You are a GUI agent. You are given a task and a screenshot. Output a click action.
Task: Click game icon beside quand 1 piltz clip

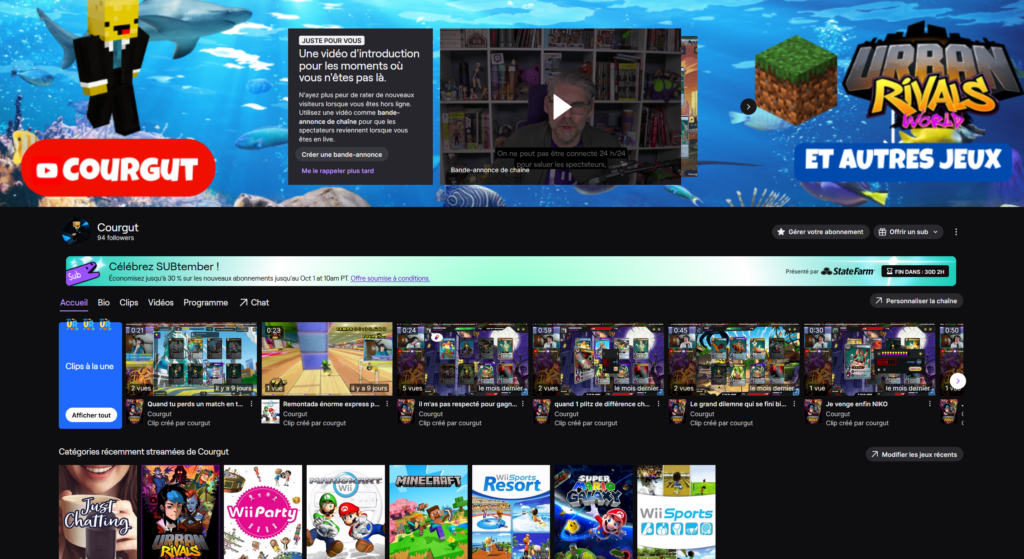coord(541,412)
